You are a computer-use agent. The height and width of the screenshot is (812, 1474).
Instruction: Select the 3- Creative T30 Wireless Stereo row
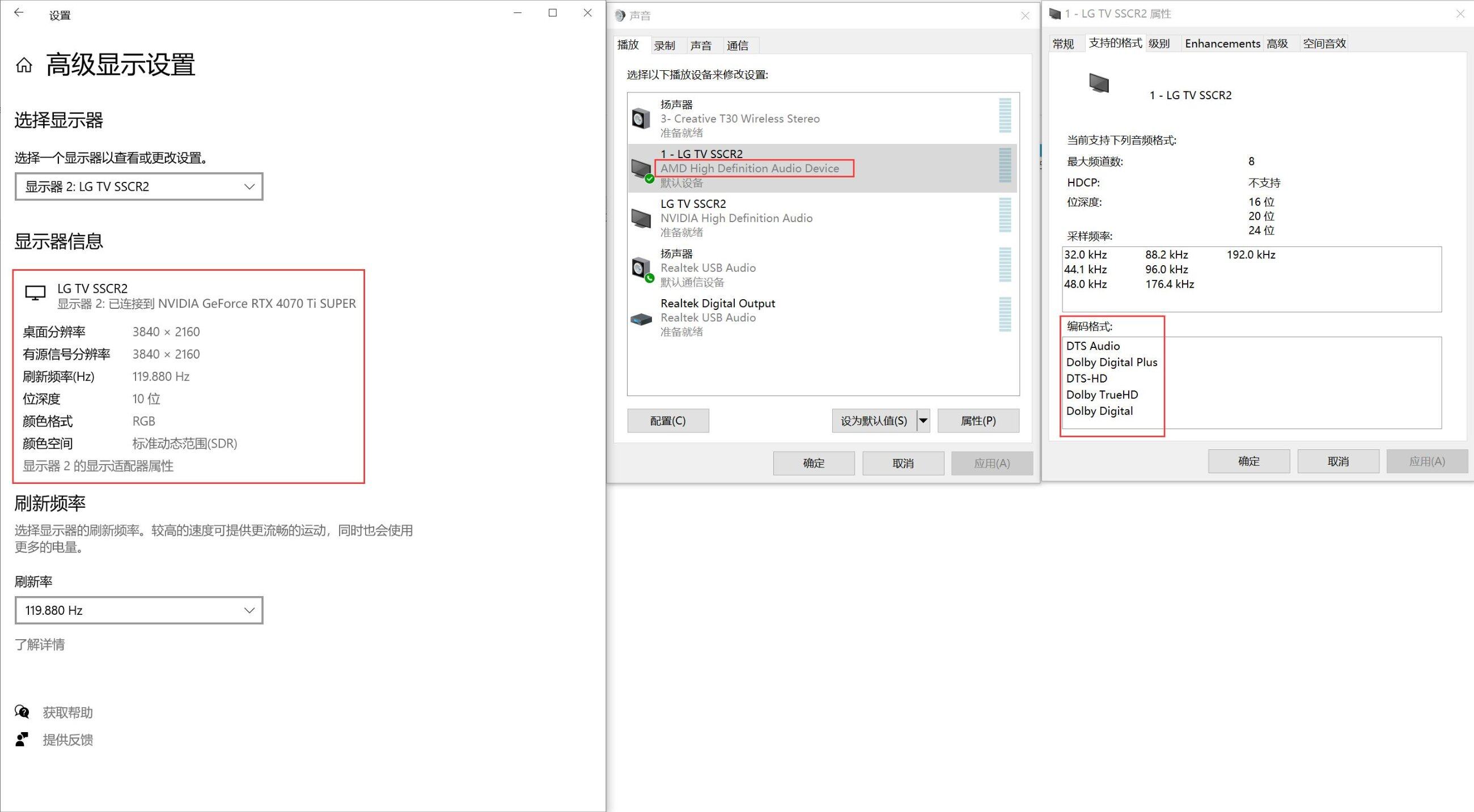click(x=822, y=118)
